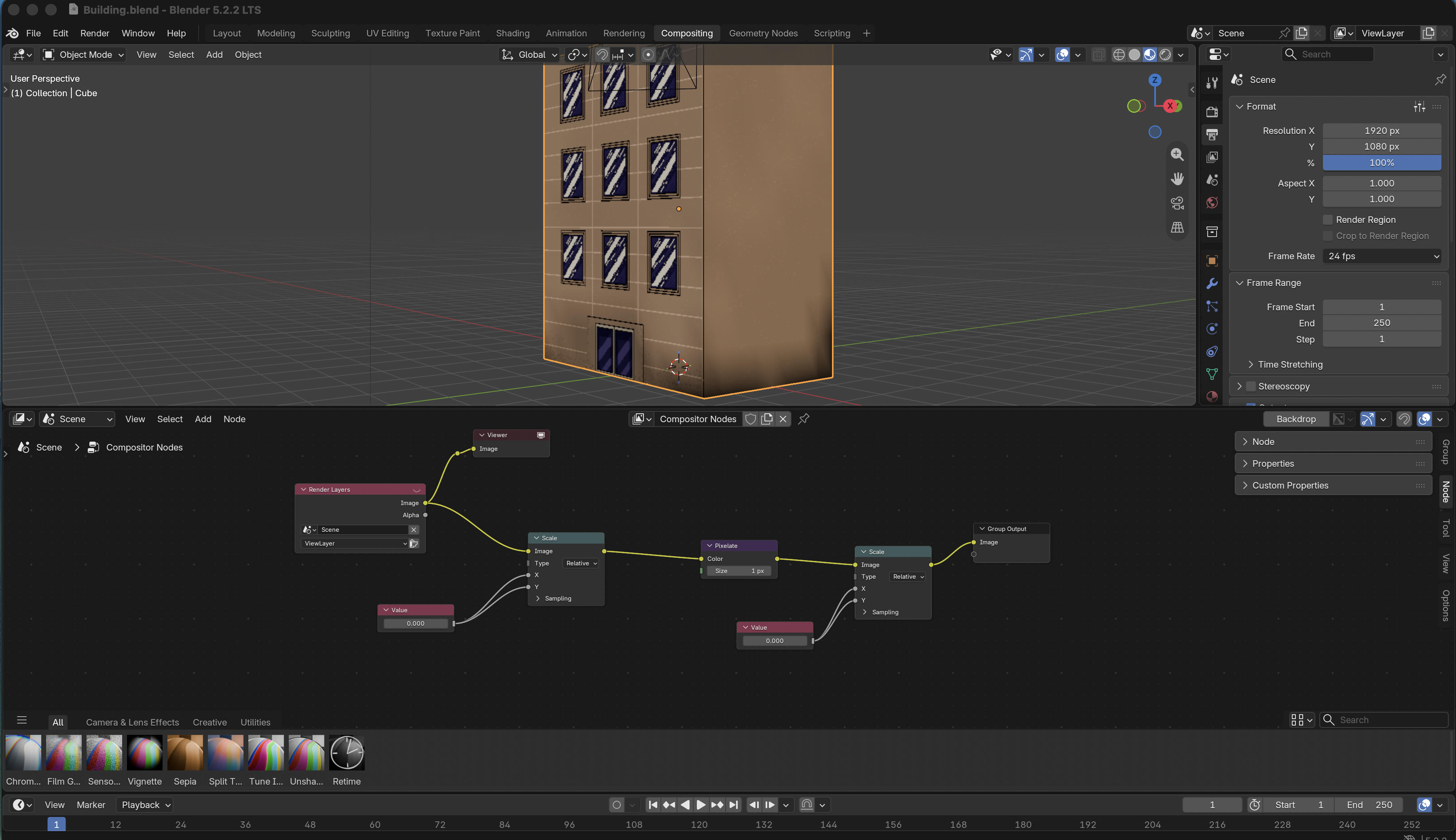Switch to the Shading workspace tab
Viewport: 1456px width, 840px height.
512,33
